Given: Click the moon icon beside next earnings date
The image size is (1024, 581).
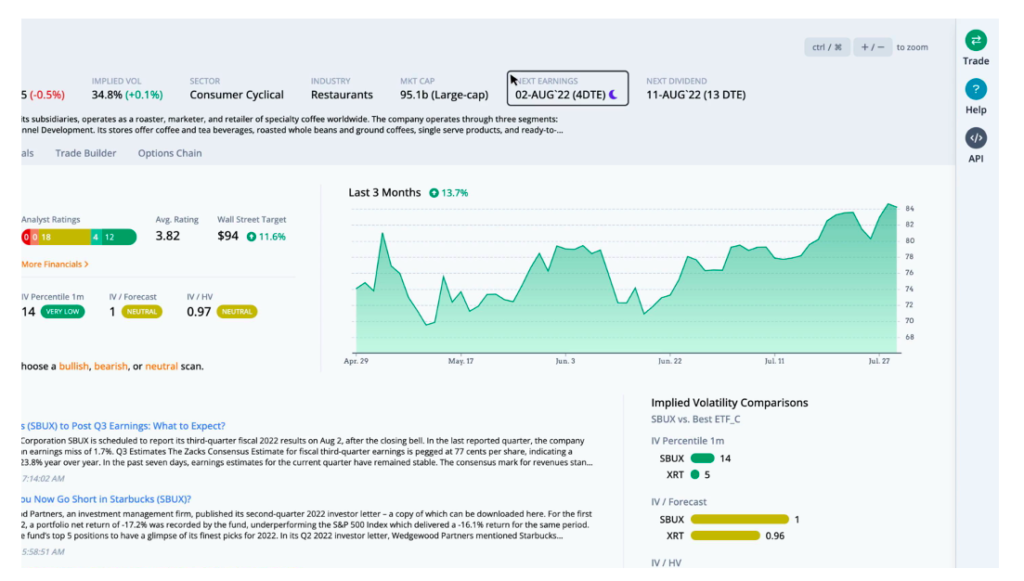Looking at the screenshot, I should [613, 95].
